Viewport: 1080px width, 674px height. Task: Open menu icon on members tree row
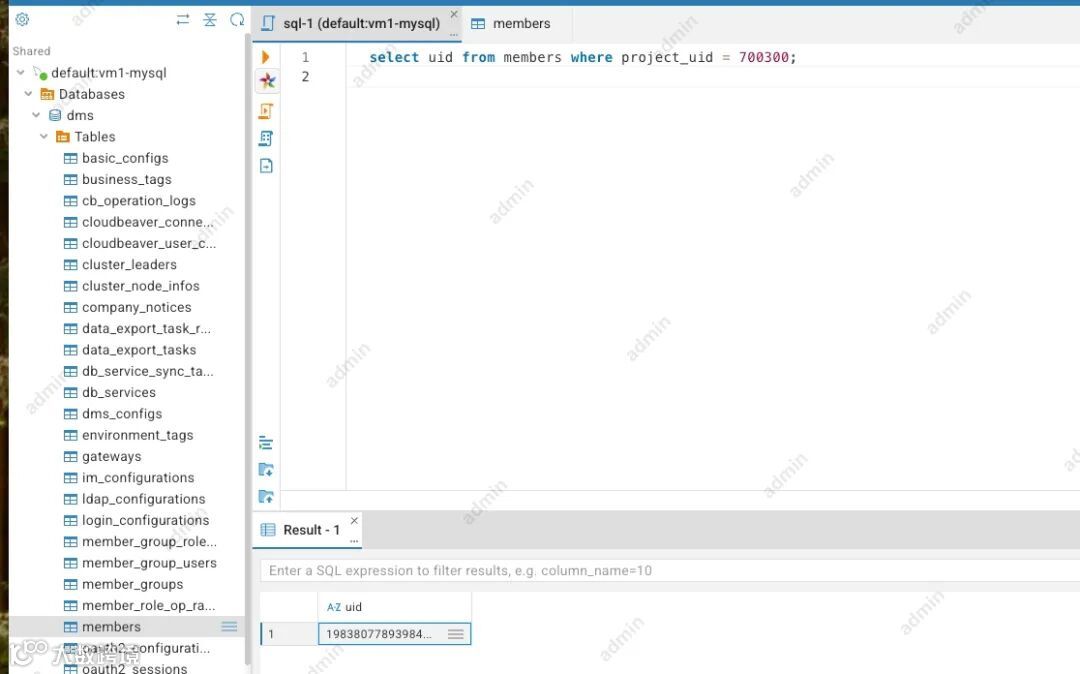229,626
